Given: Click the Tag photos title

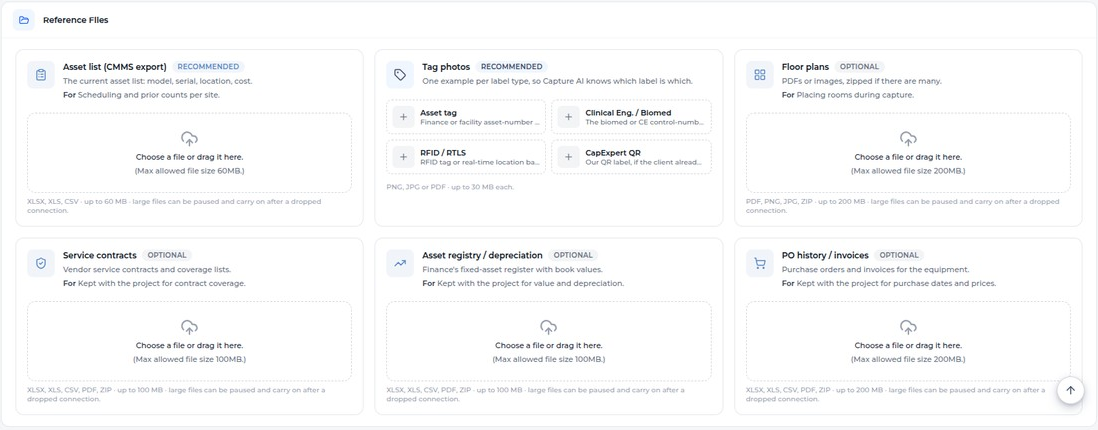Looking at the screenshot, I should (446, 67).
